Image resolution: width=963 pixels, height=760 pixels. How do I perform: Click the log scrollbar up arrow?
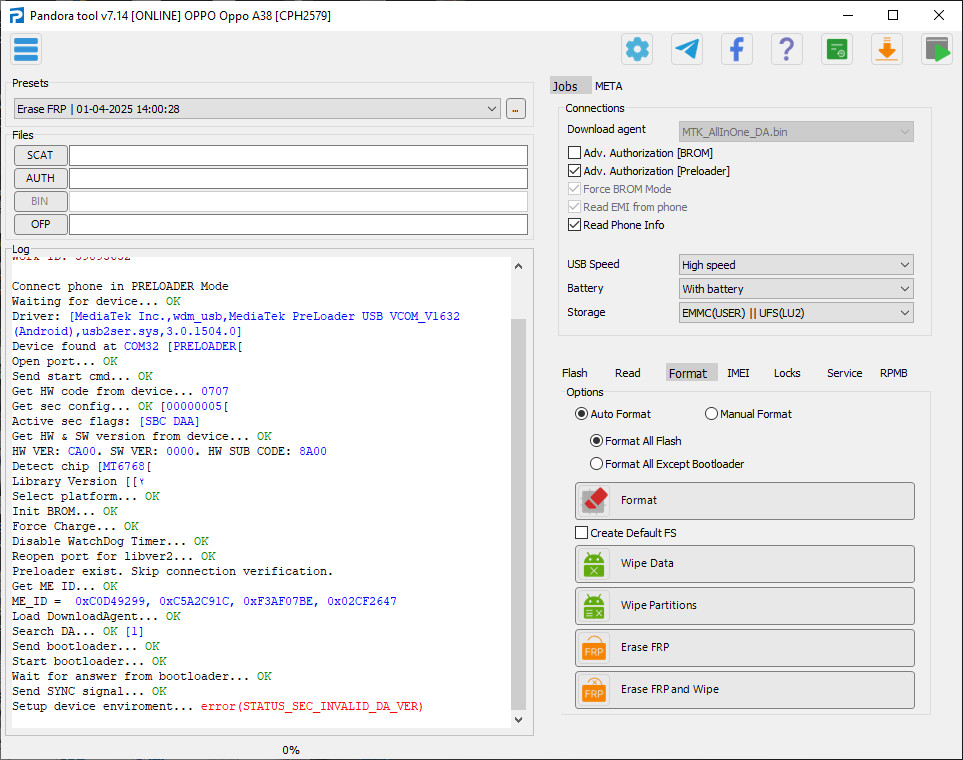518,266
